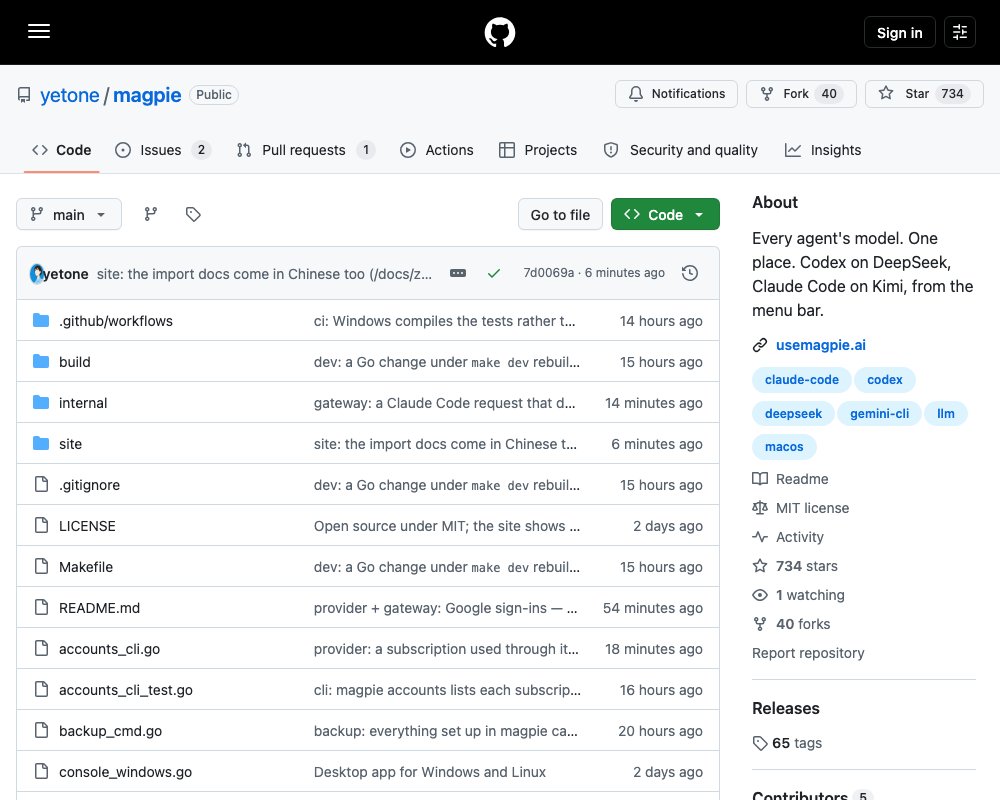Open the build folder
1000x800 pixels.
pyautogui.click(x=75, y=362)
